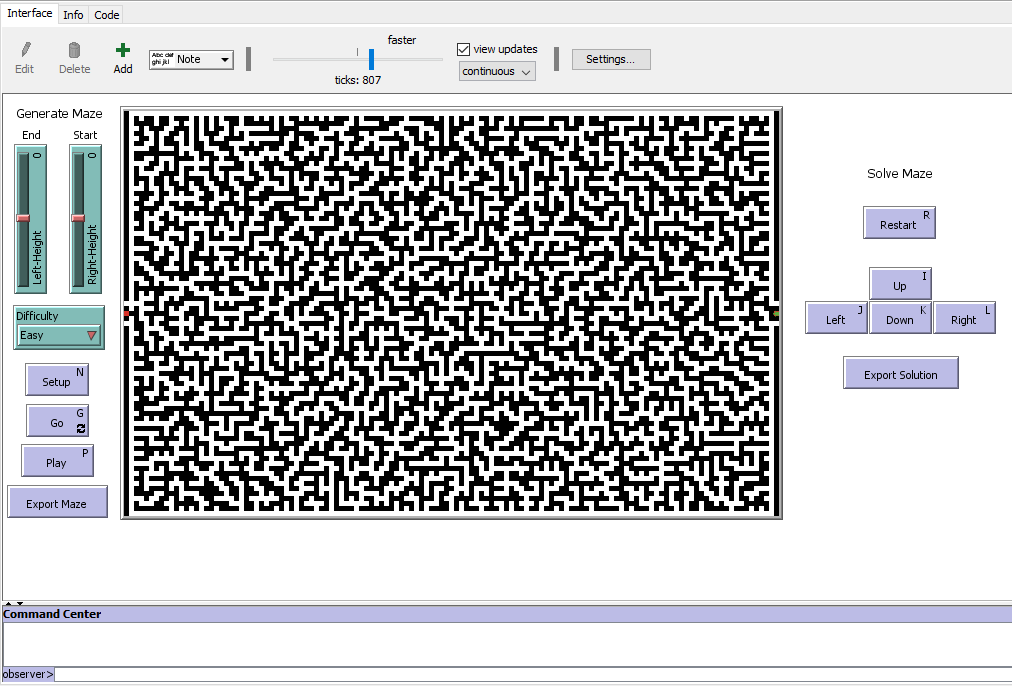Toggle the view updates checkbox
The width and height of the screenshot is (1012, 686).
(x=464, y=49)
